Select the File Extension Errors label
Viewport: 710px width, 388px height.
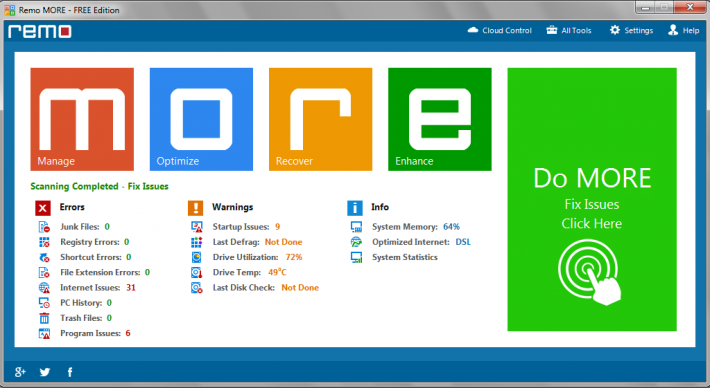pos(100,273)
